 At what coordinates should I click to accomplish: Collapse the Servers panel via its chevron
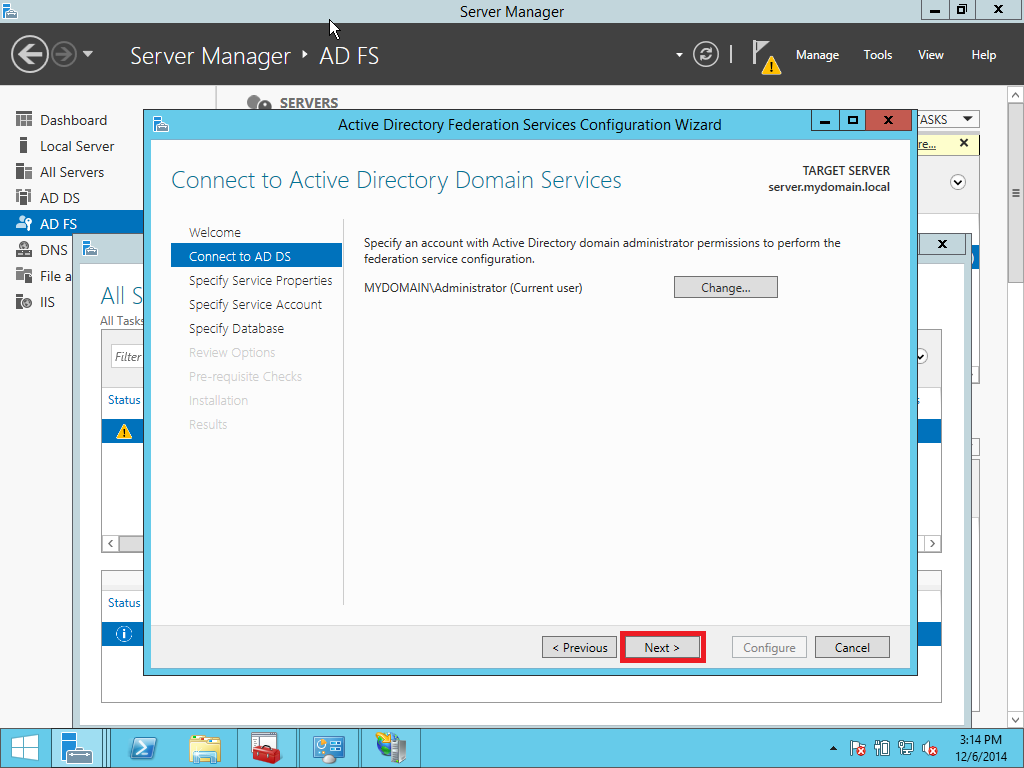[957, 181]
